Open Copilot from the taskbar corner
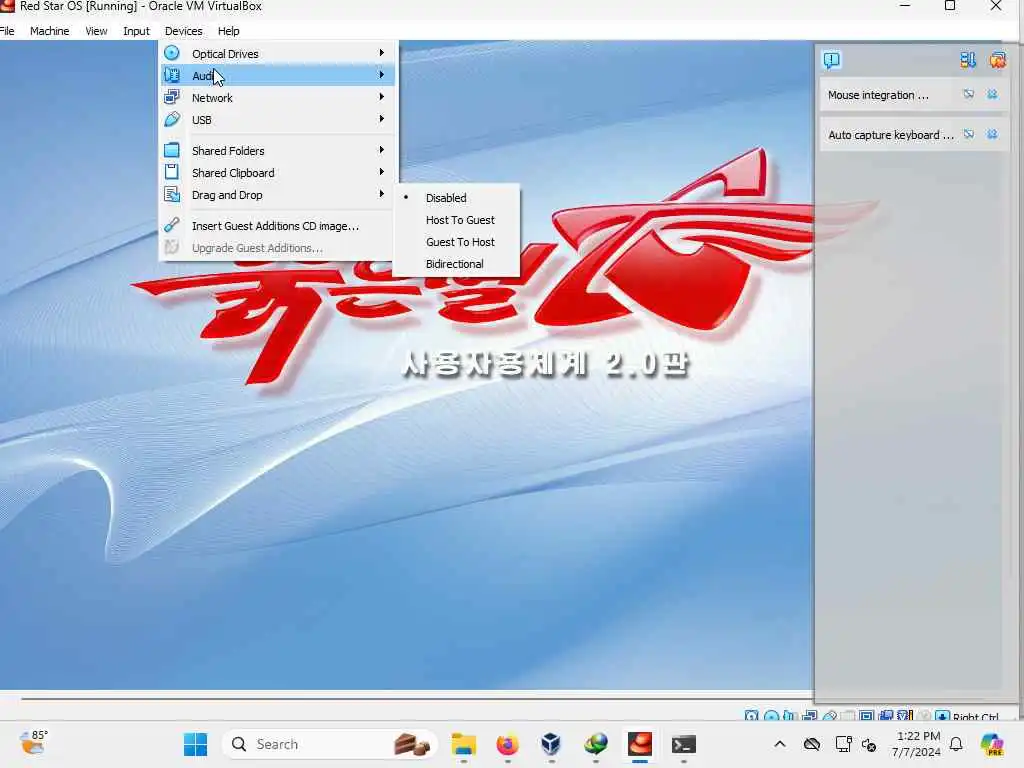This screenshot has width=1024, height=768. [x=992, y=744]
